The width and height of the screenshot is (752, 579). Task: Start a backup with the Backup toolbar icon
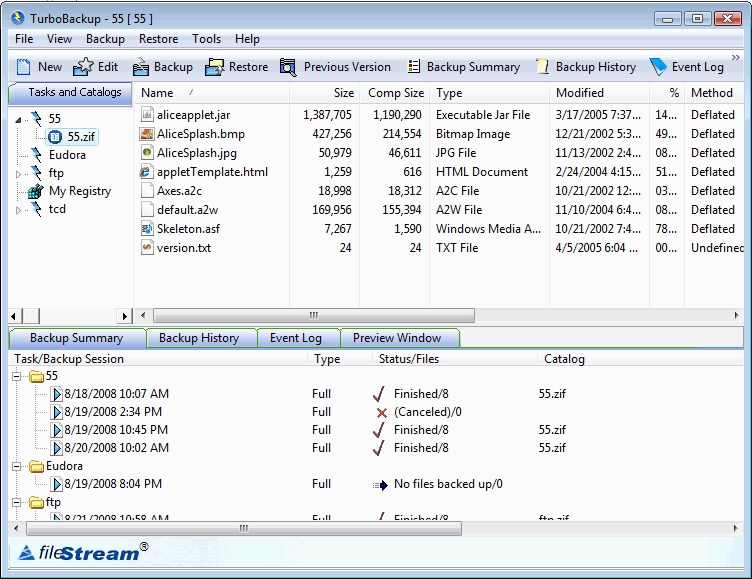140,67
